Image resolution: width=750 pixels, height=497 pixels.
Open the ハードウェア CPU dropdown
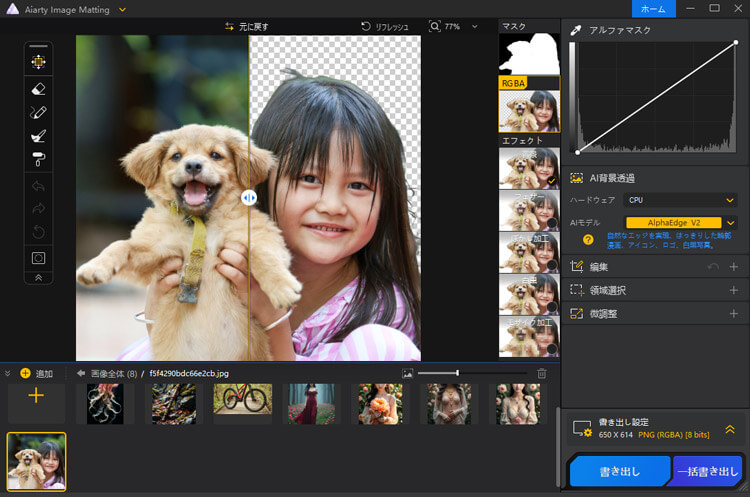[680, 200]
